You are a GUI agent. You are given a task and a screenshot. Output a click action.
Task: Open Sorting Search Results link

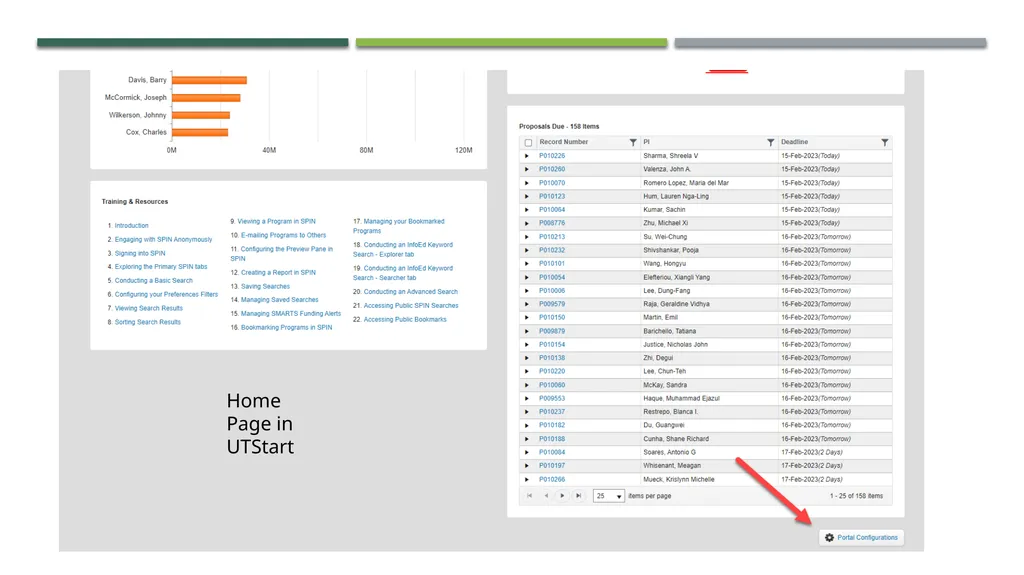coord(148,321)
